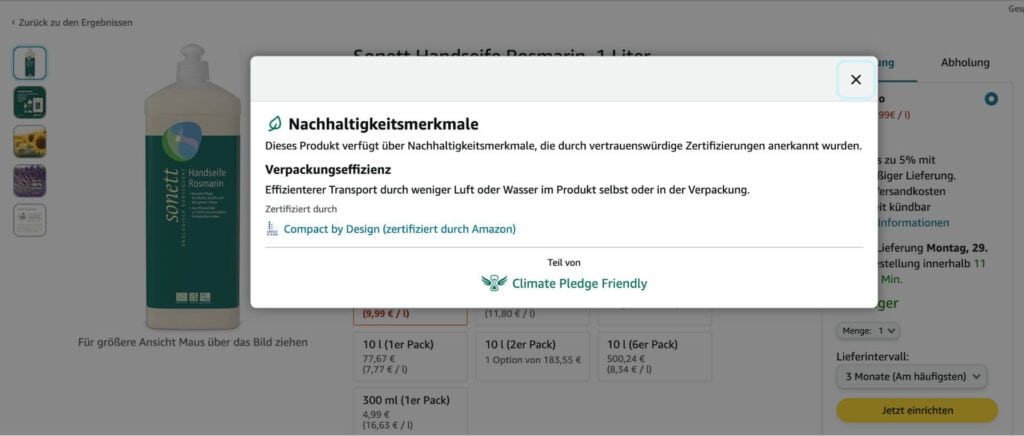Select the lavender thumbnail
The height and width of the screenshot is (436, 1024).
coord(30,181)
